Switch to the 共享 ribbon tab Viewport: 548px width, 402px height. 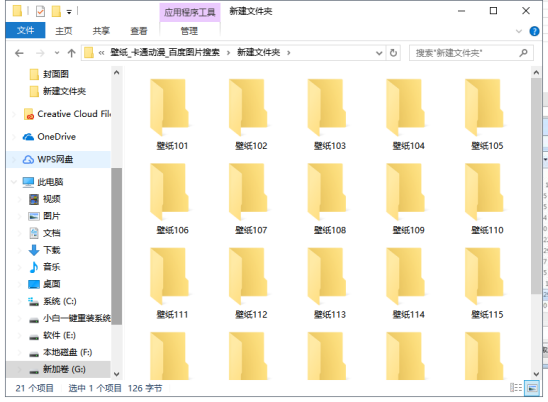coord(101,31)
